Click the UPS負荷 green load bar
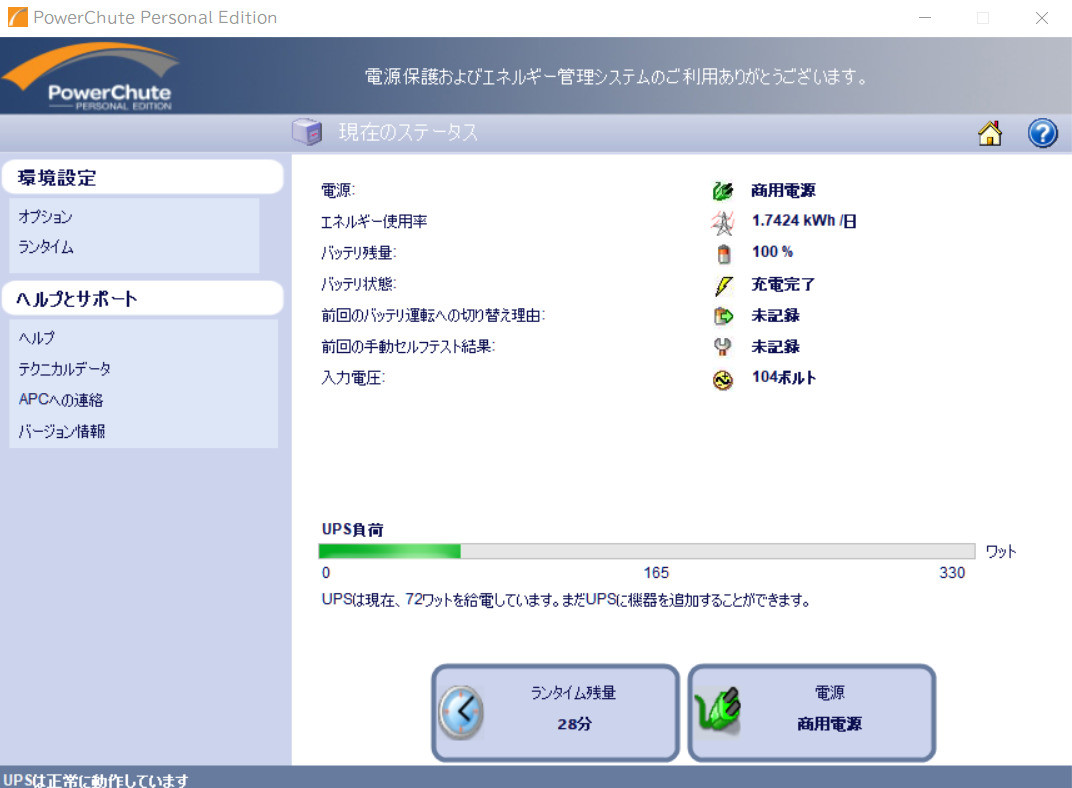Image resolution: width=1072 pixels, height=788 pixels. click(x=390, y=551)
